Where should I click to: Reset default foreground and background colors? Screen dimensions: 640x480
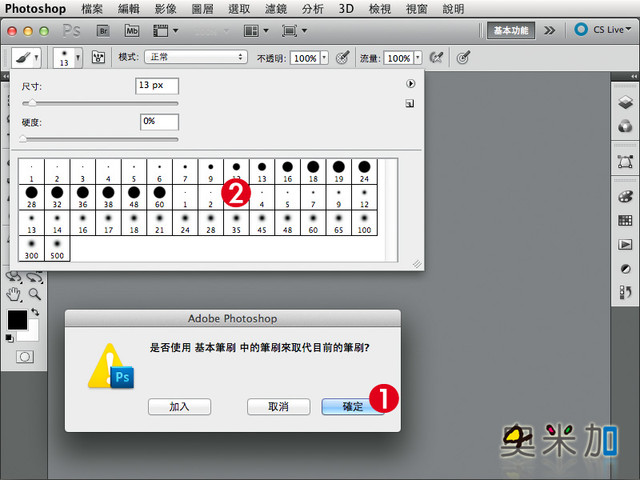pyautogui.click(x=9, y=338)
